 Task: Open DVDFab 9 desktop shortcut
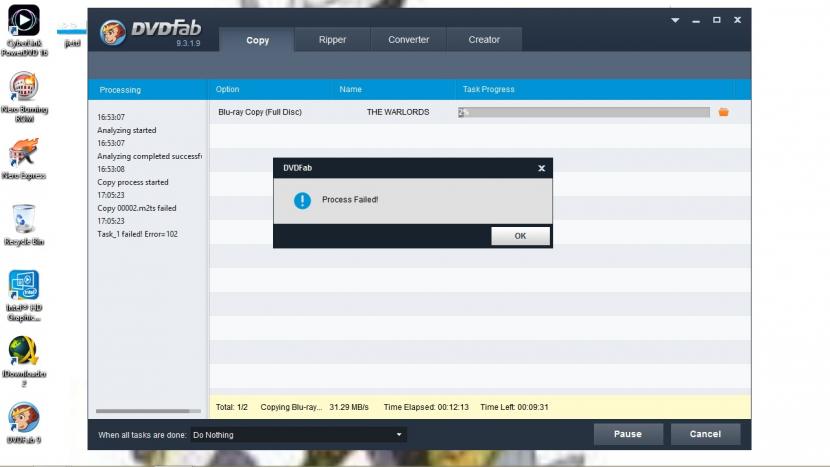point(24,423)
